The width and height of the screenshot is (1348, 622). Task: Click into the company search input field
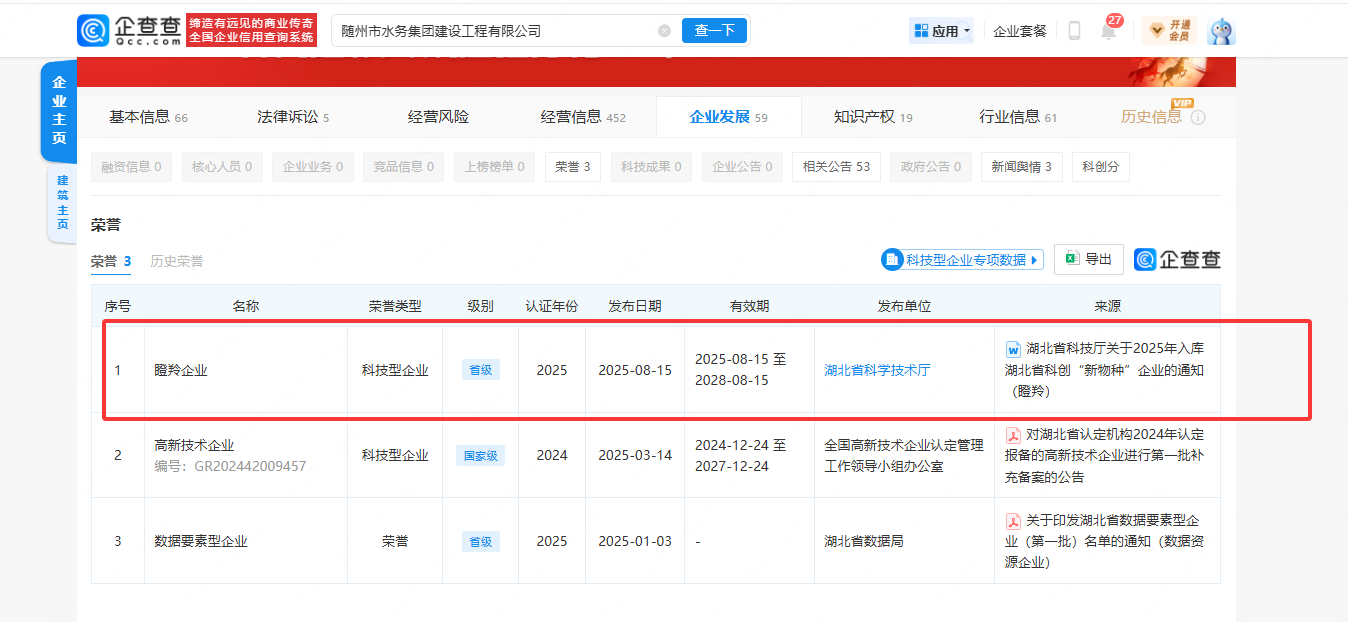[x=496, y=31]
